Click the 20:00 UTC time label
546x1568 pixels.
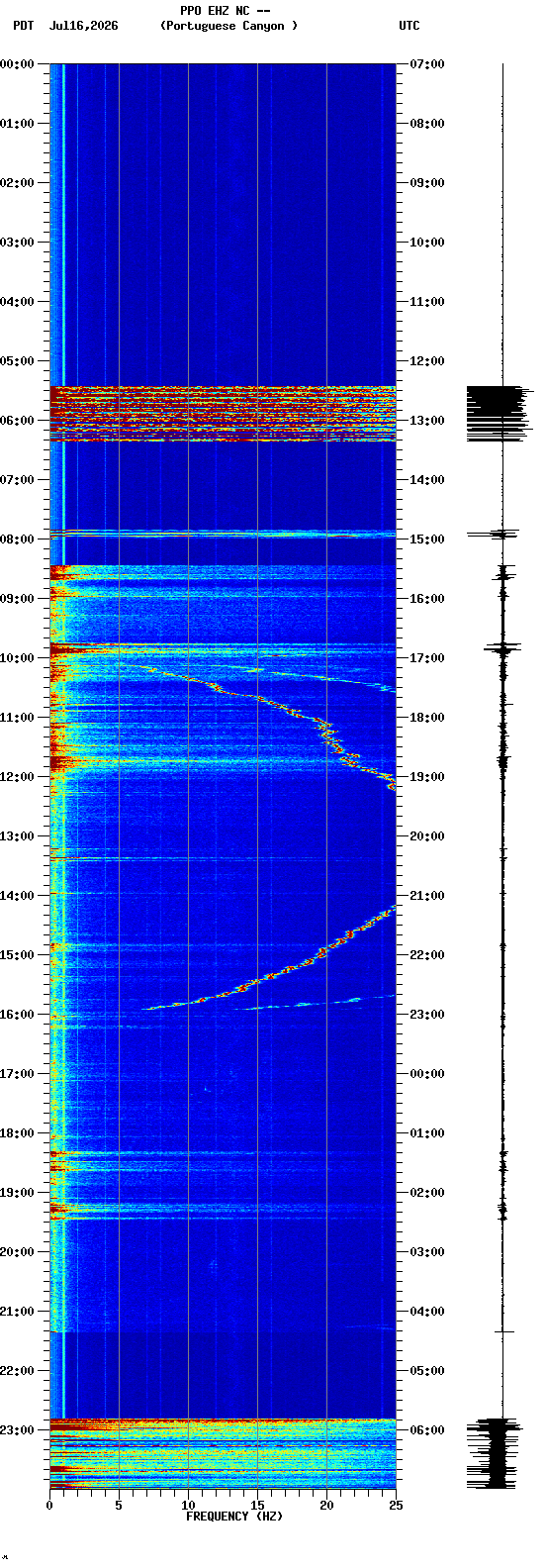pos(427,836)
